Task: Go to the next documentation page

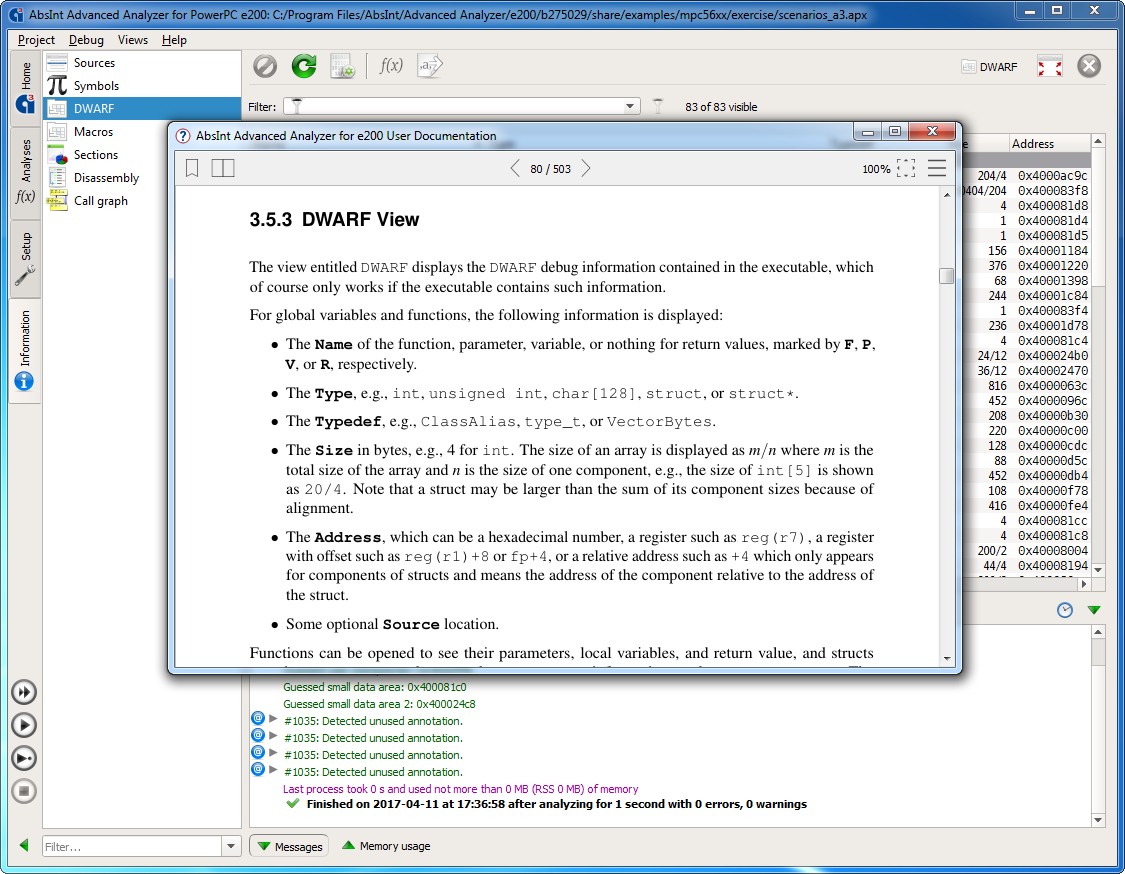Action: pos(586,169)
